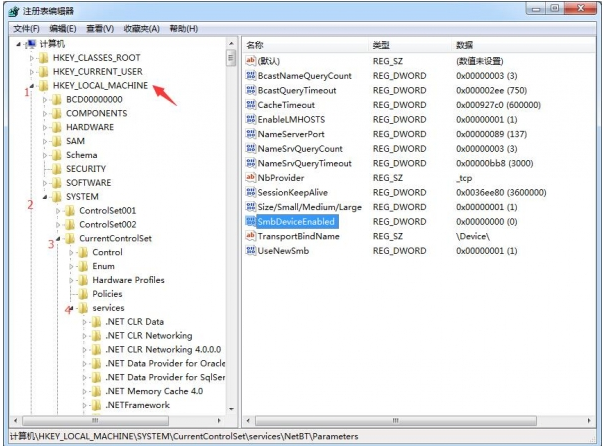The width and height of the screenshot is (602, 446).
Task: Select .NET Memory Cache 4.0 key
Action: 154,391
